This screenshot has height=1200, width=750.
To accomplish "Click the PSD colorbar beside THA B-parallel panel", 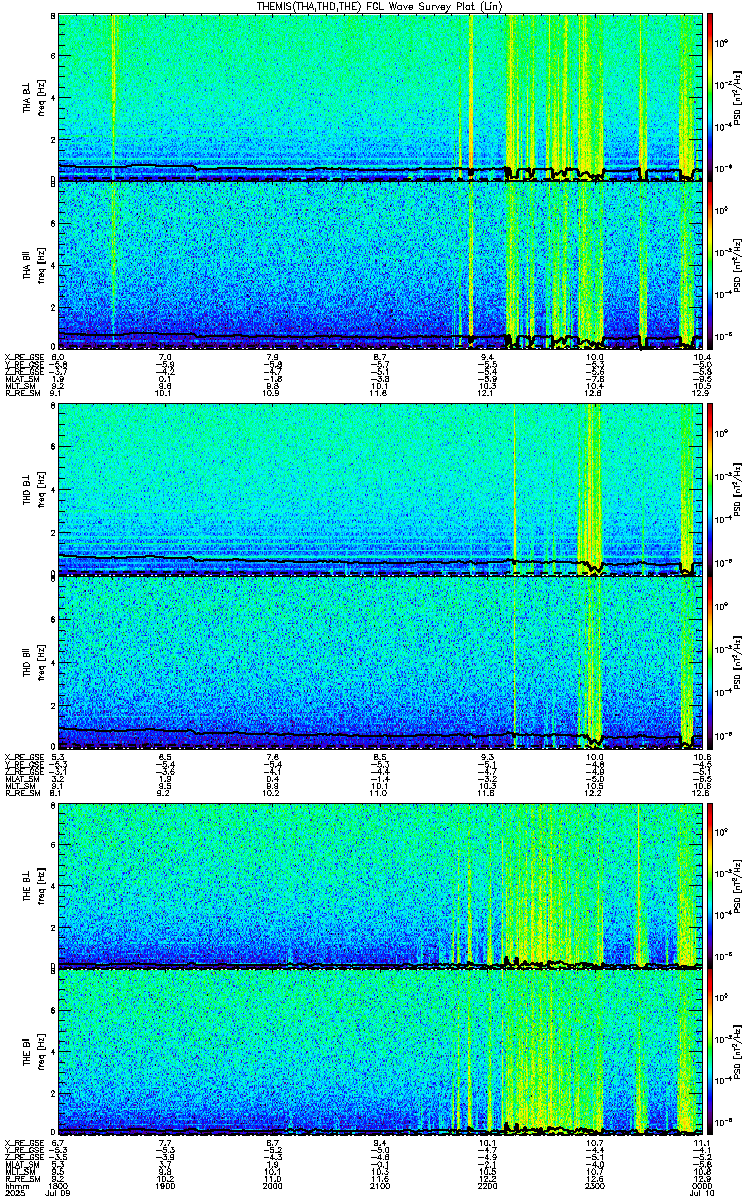I will [711, 266].
